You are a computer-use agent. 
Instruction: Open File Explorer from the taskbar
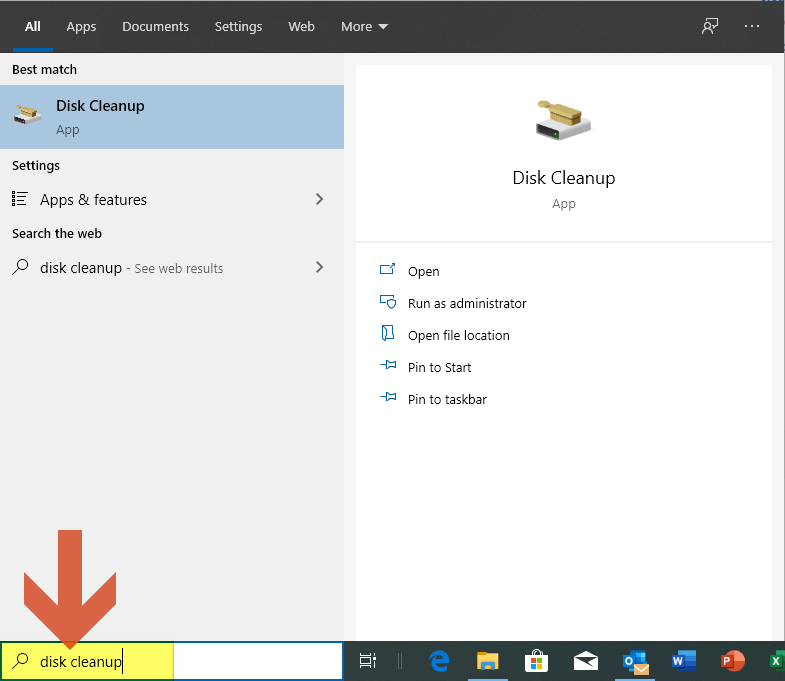pos(488,661)
